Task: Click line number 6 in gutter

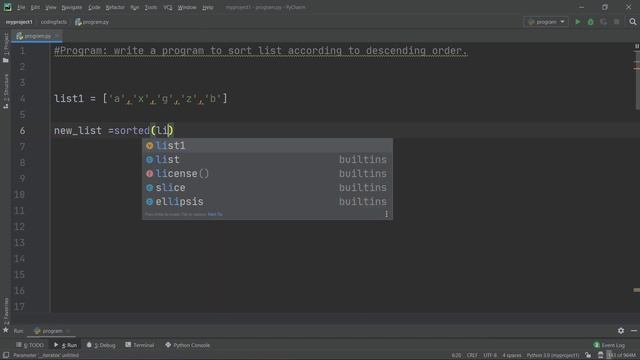Action: click(22, 131)
